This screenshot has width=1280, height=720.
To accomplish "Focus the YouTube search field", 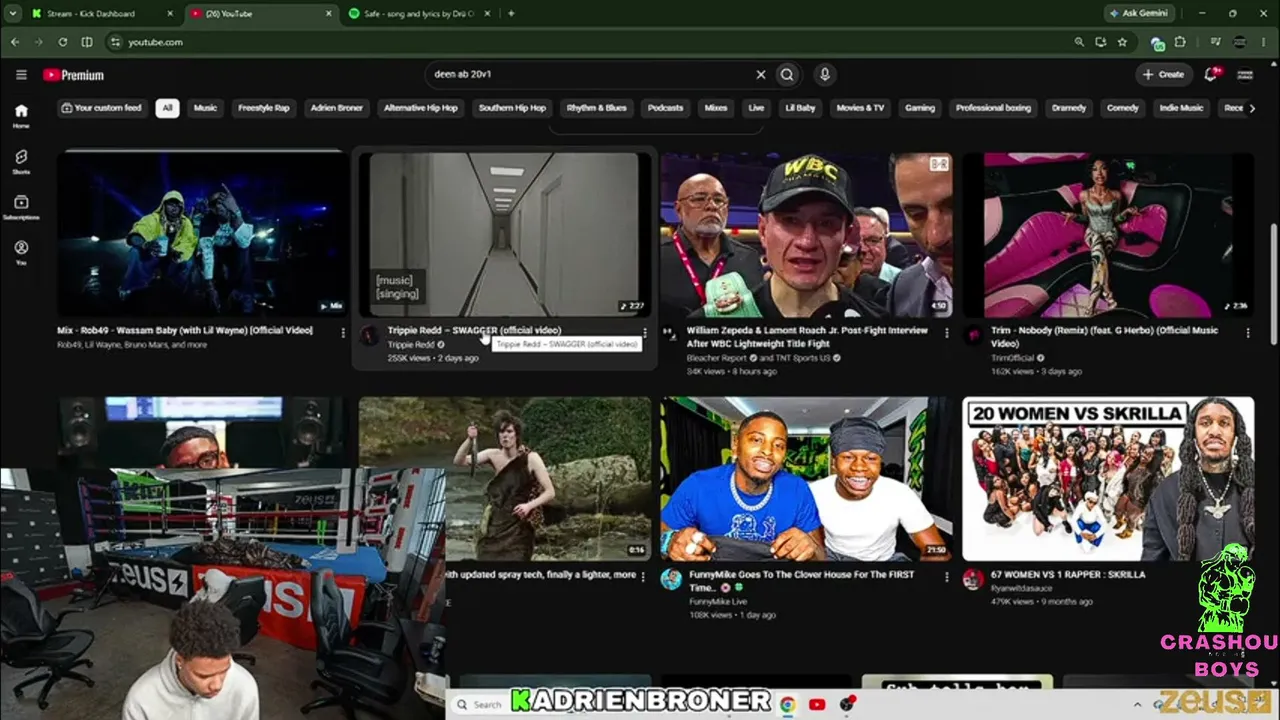I will click(590, 74).
